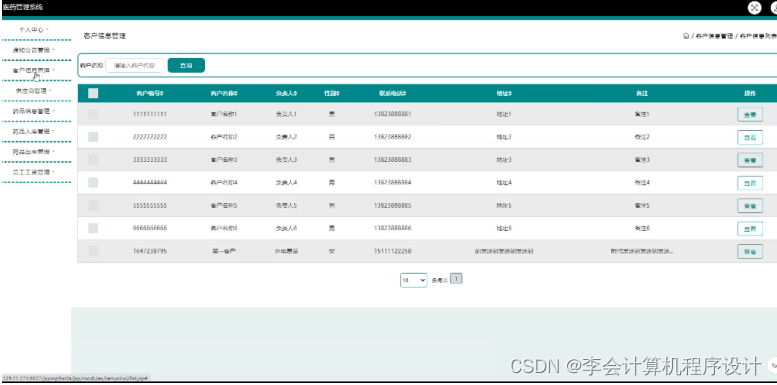Click 查看 for row 1647238795
This screenshot has height=385, width=777.
[750, 252]
